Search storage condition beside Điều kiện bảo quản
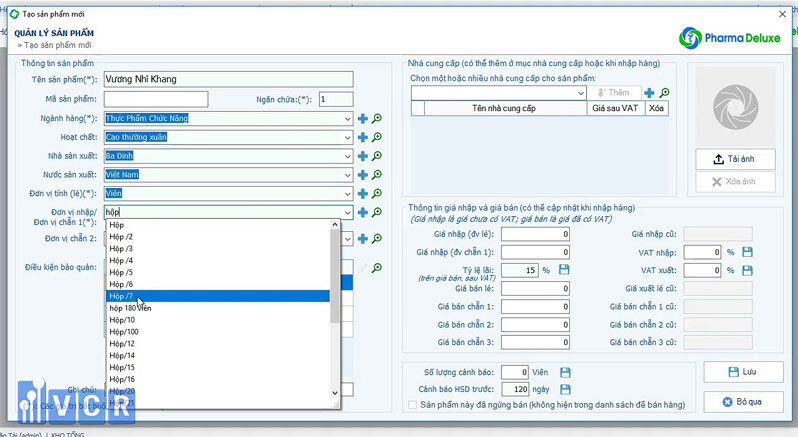 (377, 268)
